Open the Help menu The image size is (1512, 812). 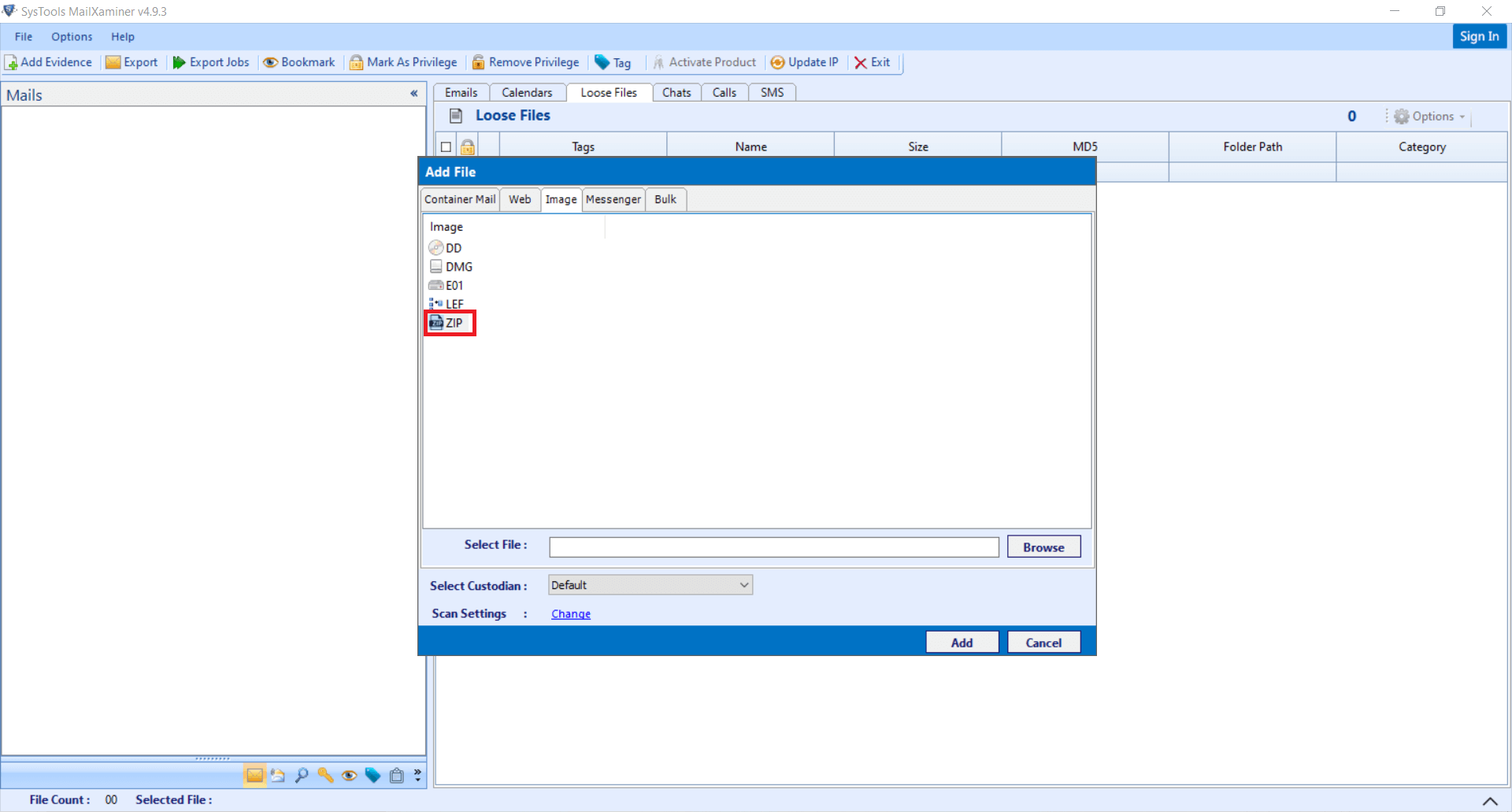[x=122, y=36]
